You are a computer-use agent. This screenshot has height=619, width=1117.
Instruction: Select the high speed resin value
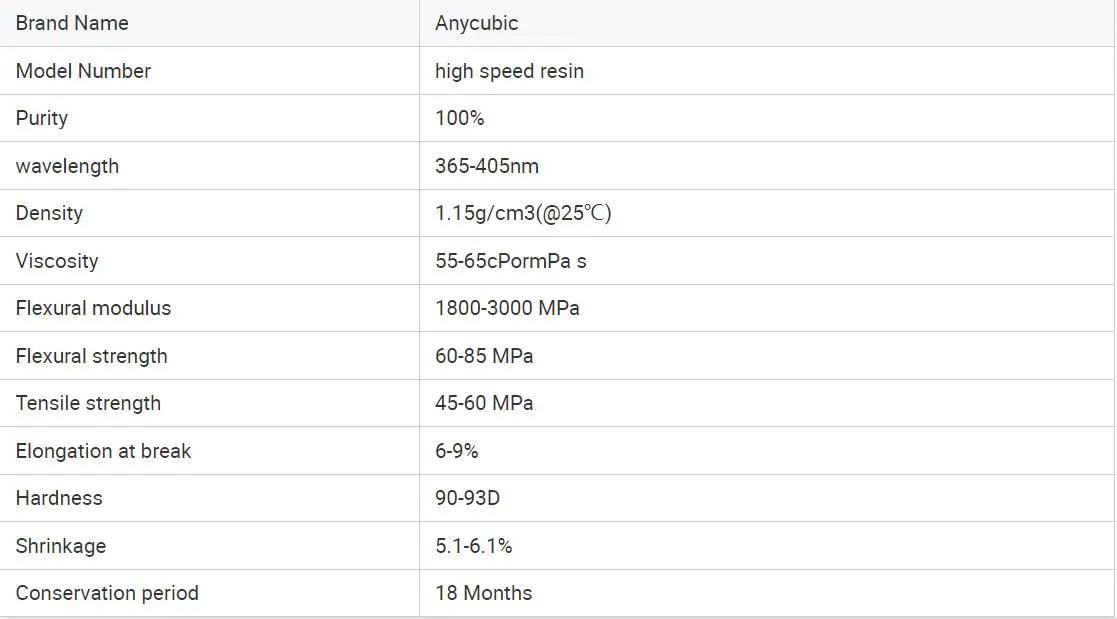point(509,71)
